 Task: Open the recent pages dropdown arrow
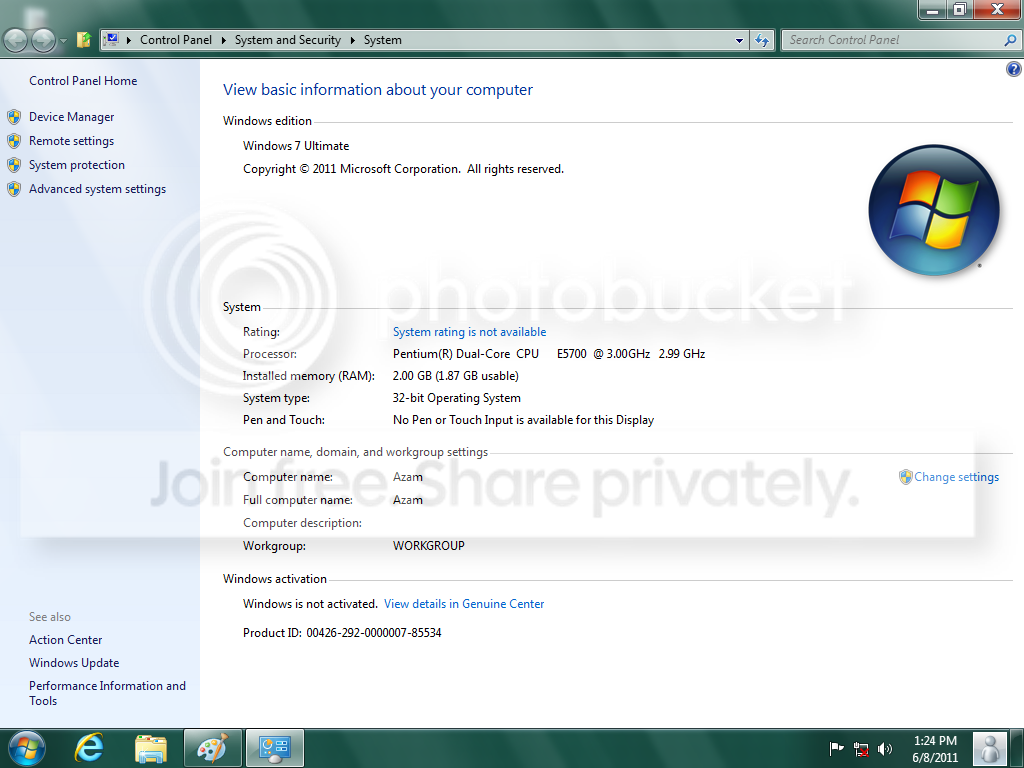point(63,40)
